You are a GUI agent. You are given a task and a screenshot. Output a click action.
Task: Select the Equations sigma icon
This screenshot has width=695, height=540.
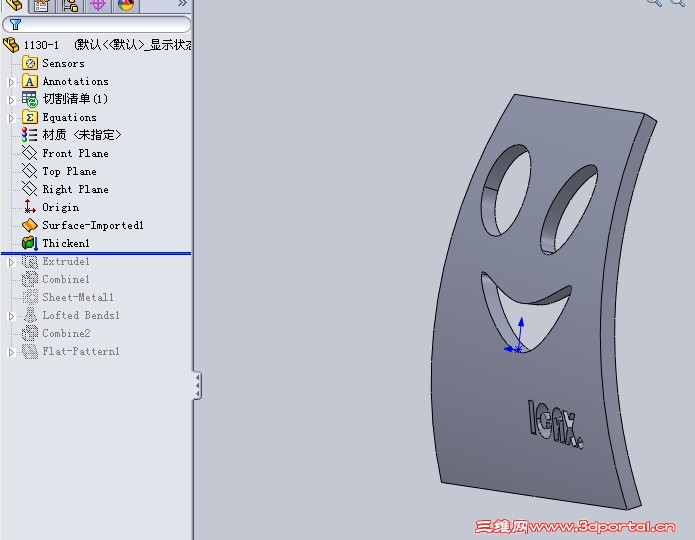coord(30,117)
